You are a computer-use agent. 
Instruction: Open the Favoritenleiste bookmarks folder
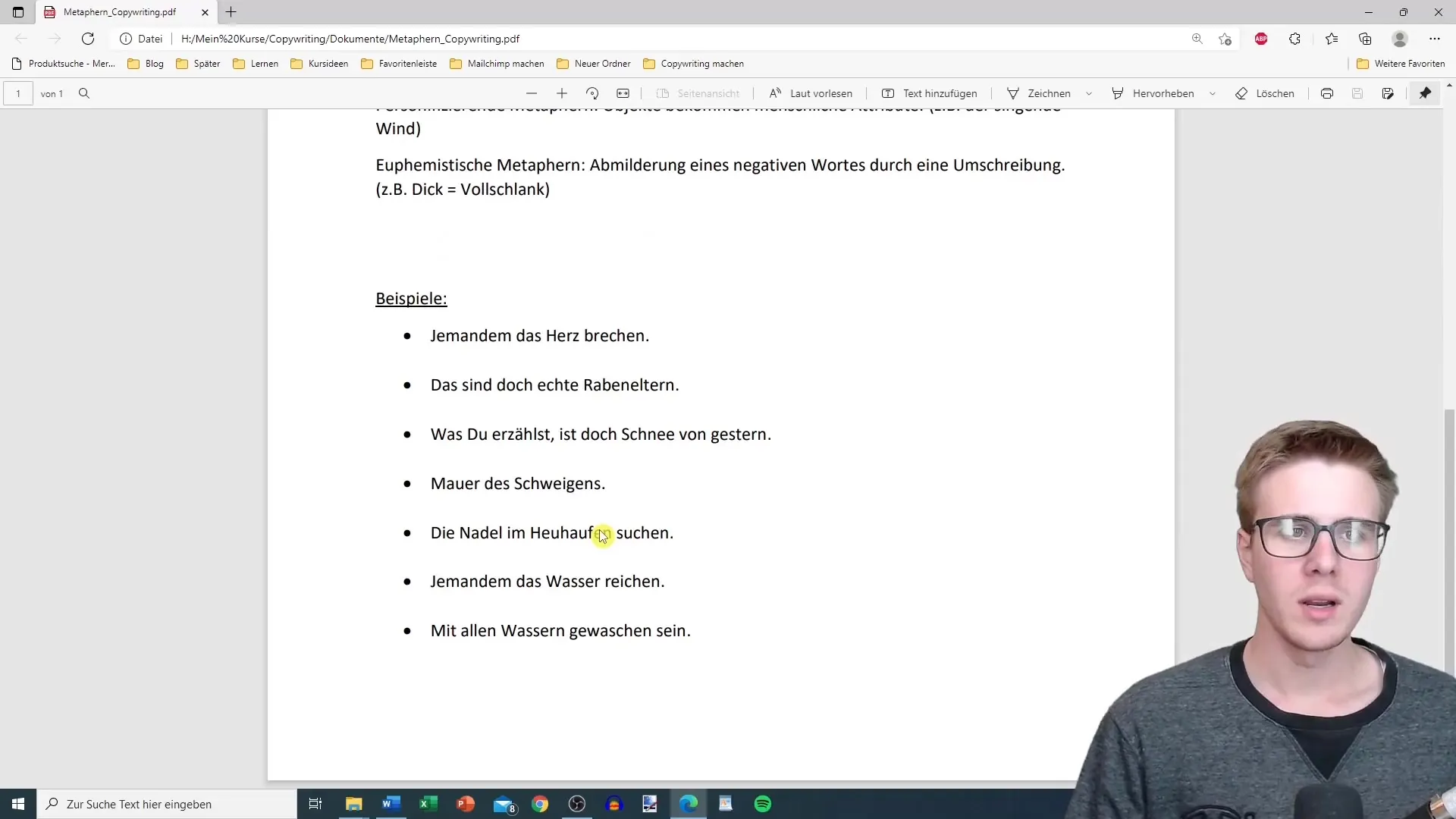[399, 64]
